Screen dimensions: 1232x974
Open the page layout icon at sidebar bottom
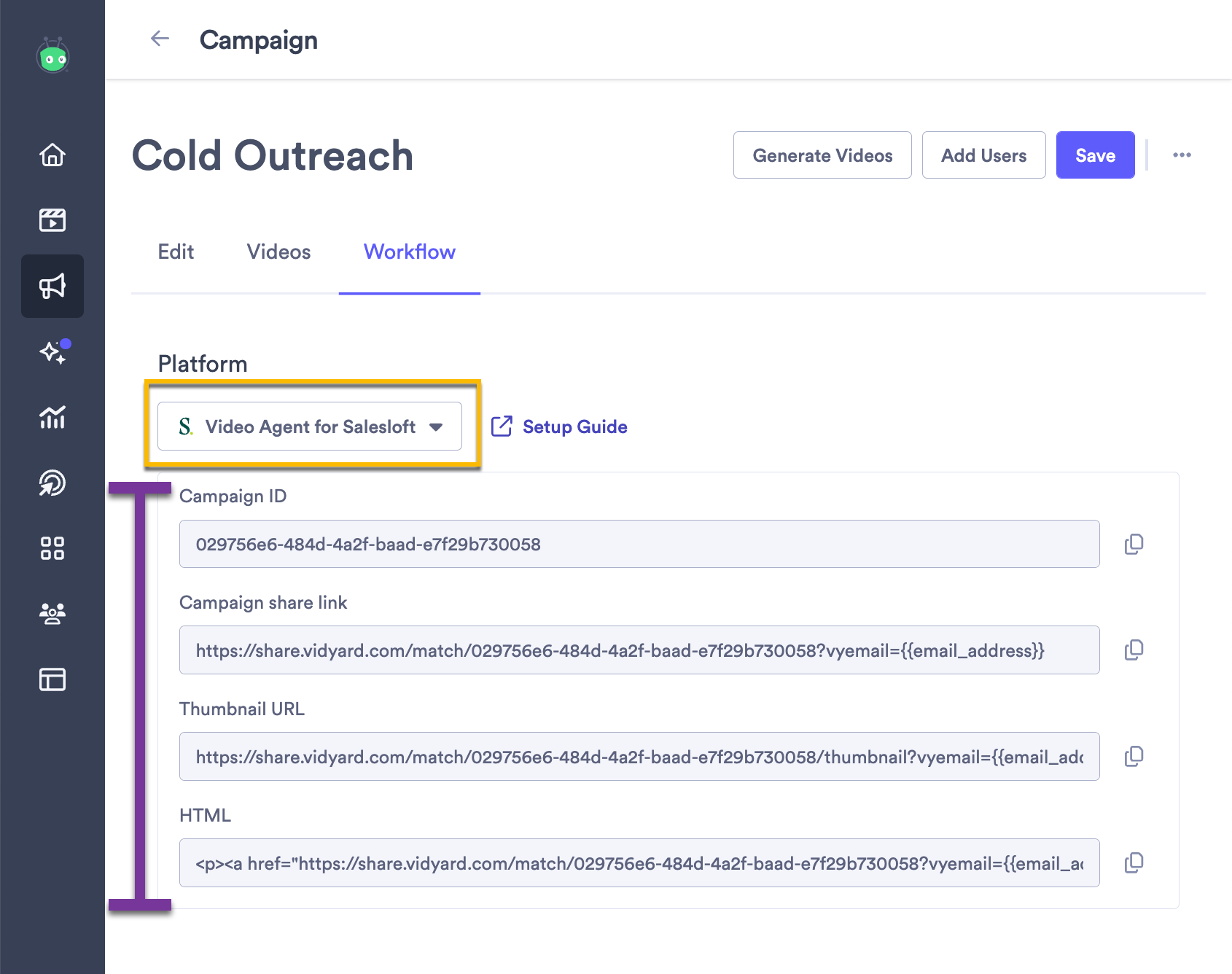tap(52, 679)
